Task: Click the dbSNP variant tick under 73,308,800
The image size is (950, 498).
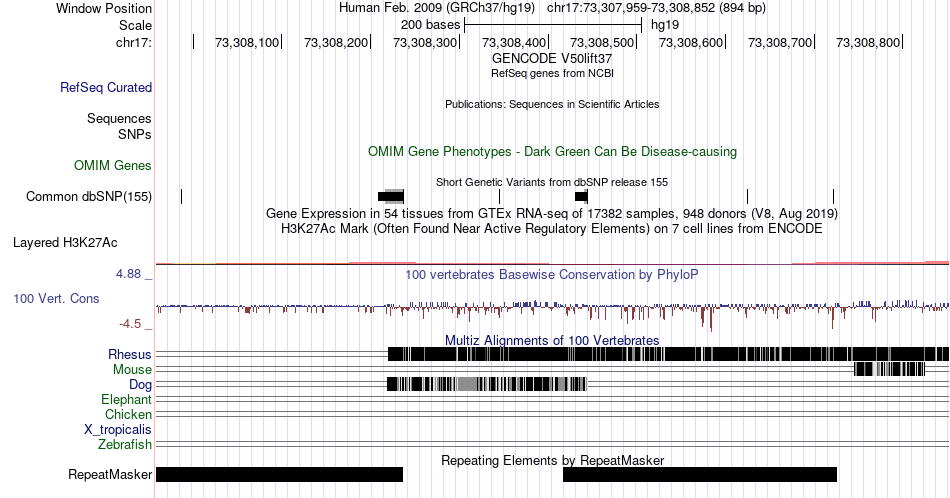Action: pyautogui.click(x=833, y=196)
